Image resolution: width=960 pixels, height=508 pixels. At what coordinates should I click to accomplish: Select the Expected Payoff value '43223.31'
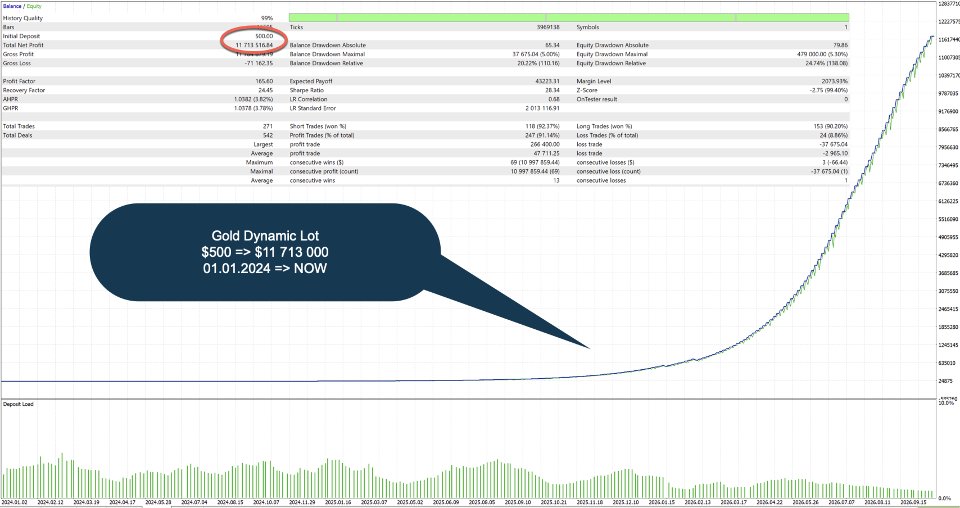coord(547,81)
